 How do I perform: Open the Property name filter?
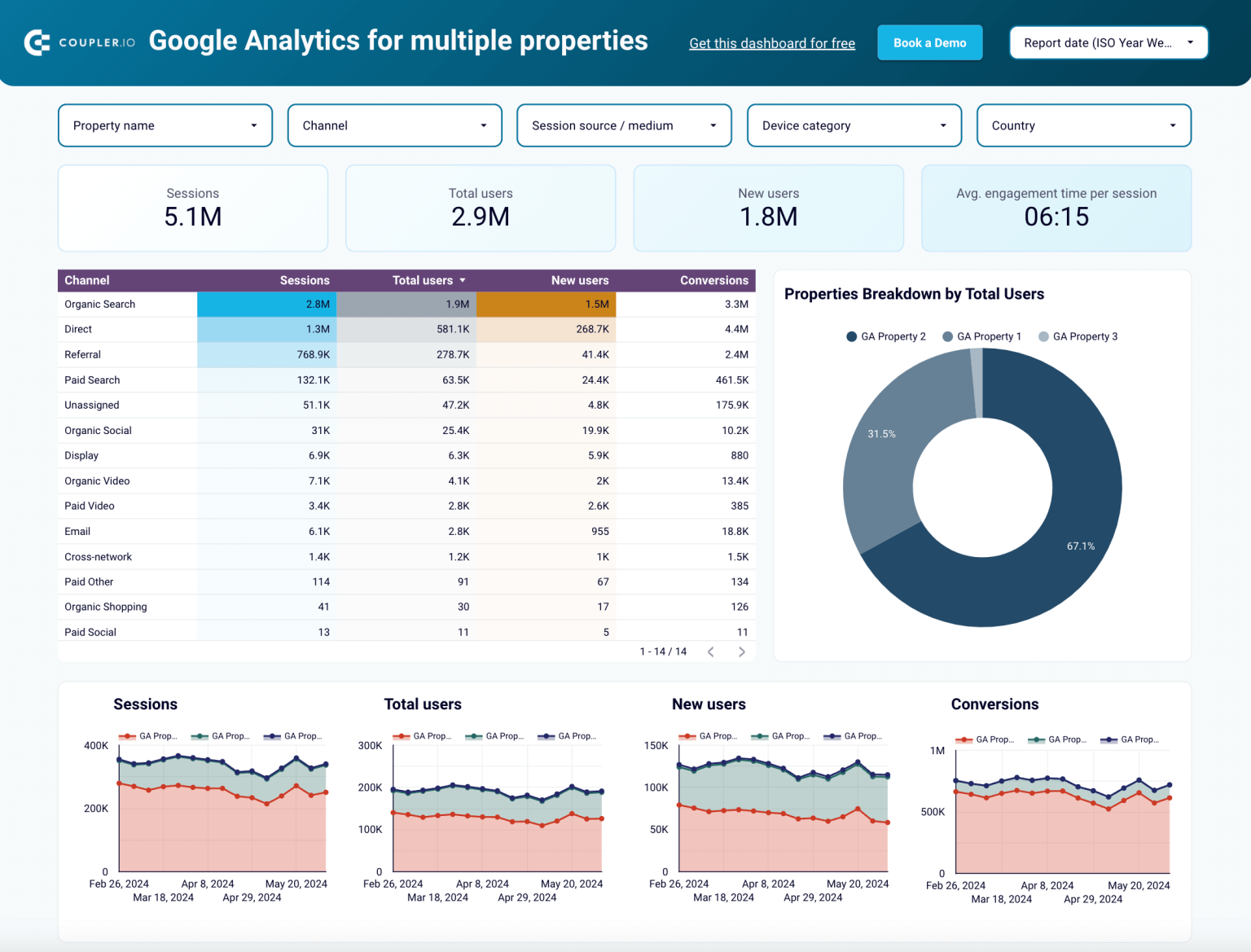[165, 125]
